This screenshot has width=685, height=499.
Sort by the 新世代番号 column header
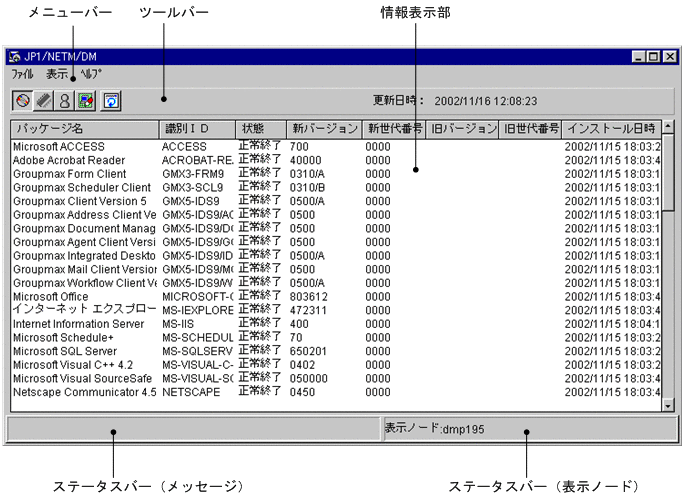[394, 129]
